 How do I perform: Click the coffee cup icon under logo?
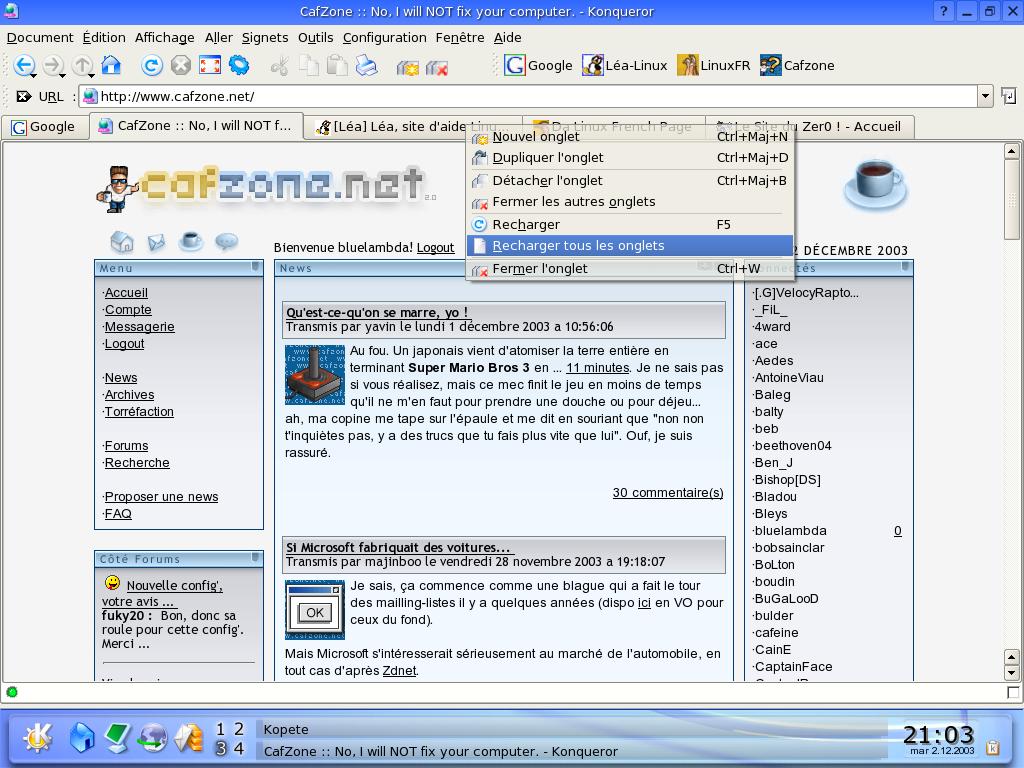191,241
